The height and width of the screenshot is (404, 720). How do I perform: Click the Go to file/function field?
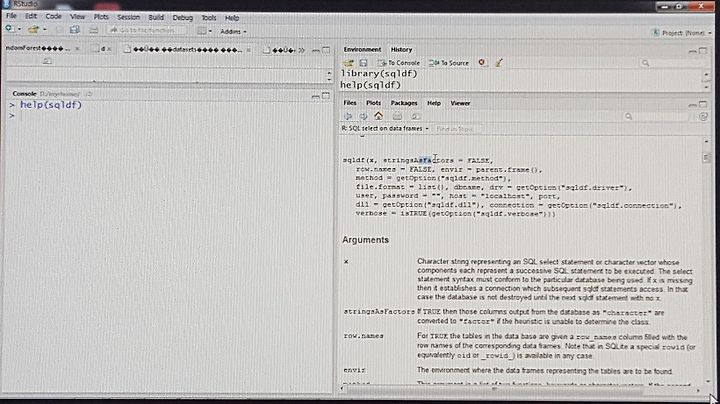click(147, 30)
